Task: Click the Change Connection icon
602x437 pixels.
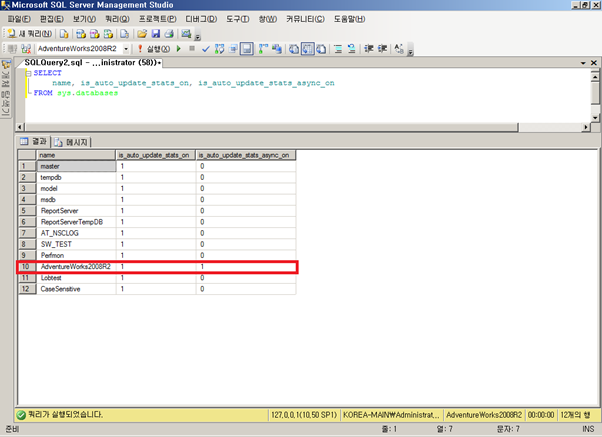Action: coord(26,49)
